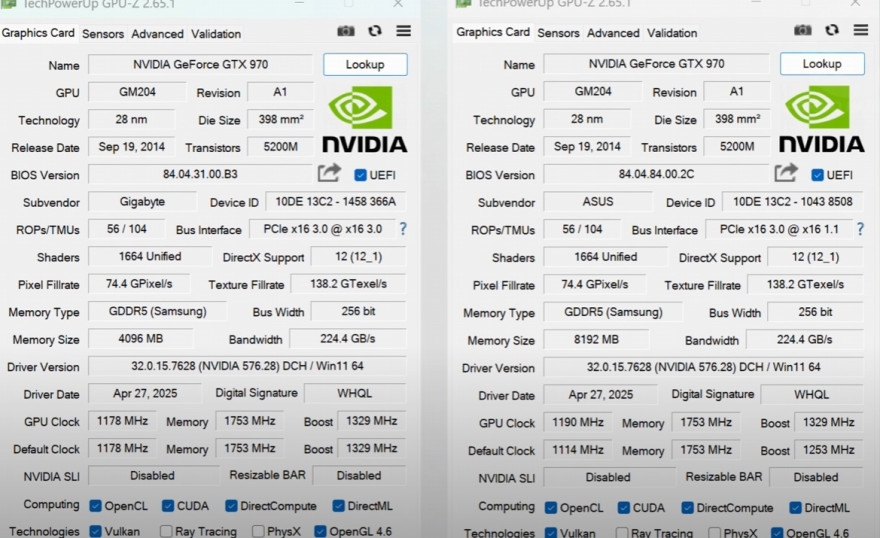Click Default Clock 1114 MHz value
The width and height of the screenshot is (880, 538).
578,450
